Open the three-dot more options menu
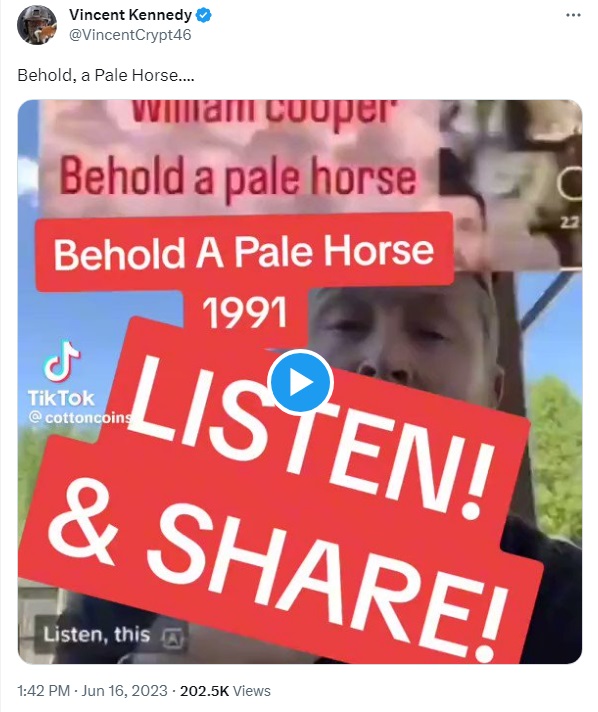This screenshot has height=712, width=598. (573, 15)
